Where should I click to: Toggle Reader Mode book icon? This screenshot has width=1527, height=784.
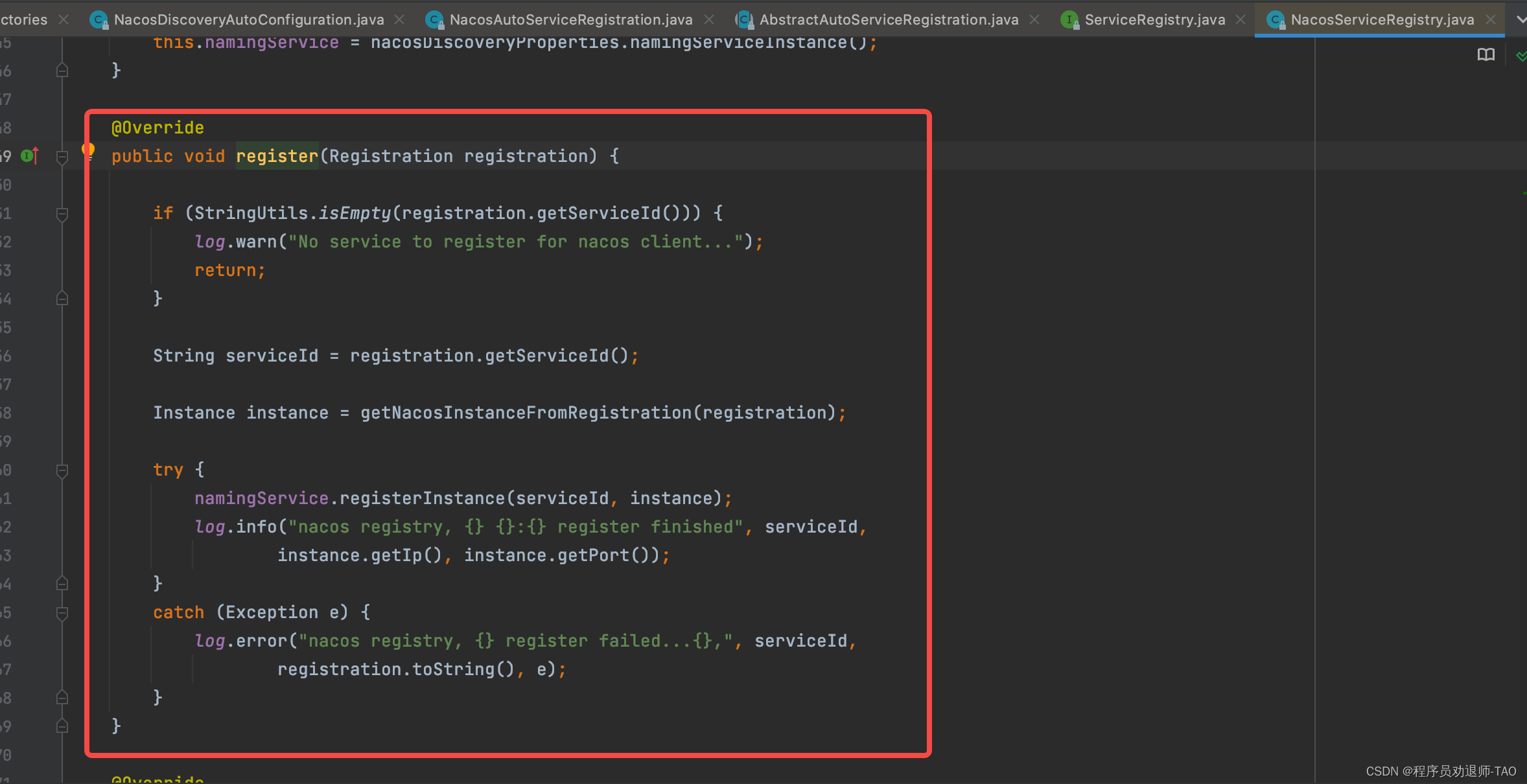pyautogui.click(x=1486, y=55)
